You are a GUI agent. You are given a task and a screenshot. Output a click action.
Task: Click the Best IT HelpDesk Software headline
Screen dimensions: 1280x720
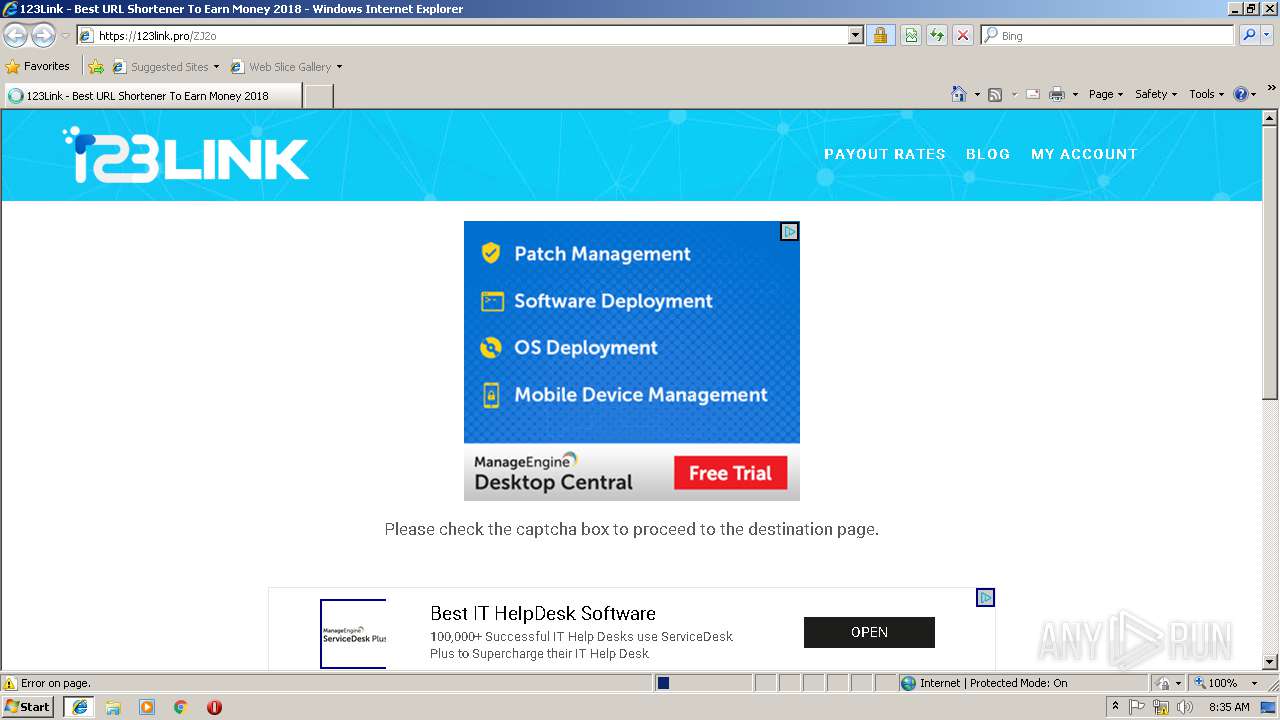click(543, 613)
